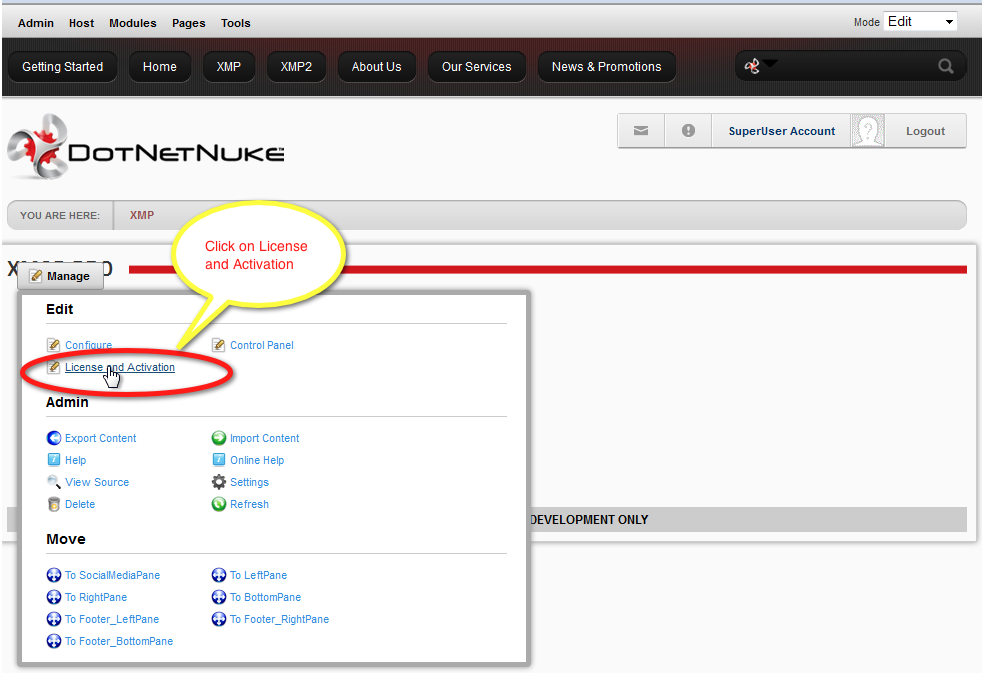Click the Export Content arrow icon
Image resolution: width=982 pixels, height=673 pixels.
54,438
